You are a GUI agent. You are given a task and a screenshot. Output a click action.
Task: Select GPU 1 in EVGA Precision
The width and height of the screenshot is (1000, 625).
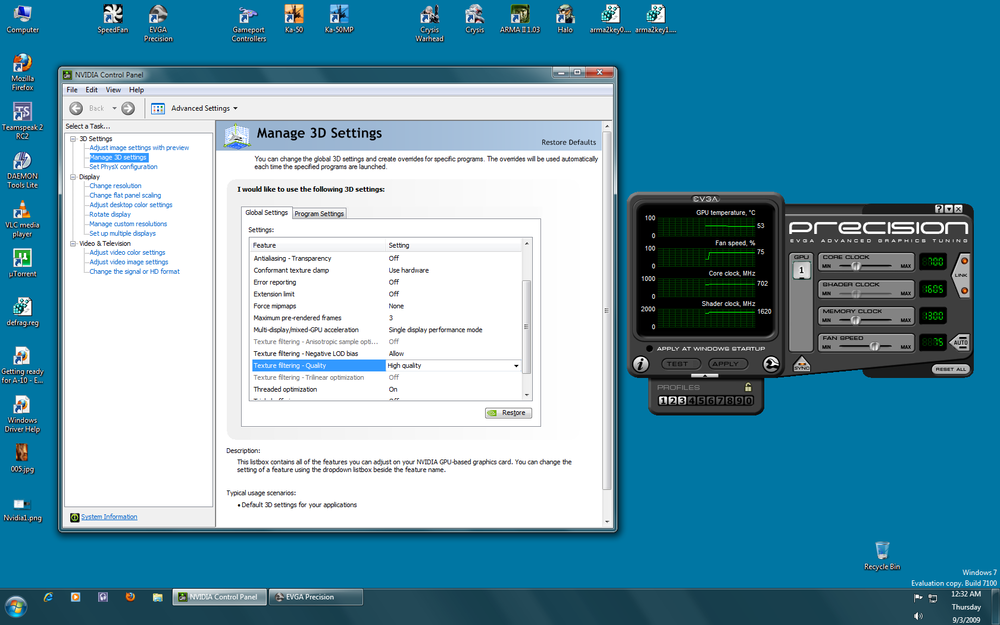(x=802, y=268)
